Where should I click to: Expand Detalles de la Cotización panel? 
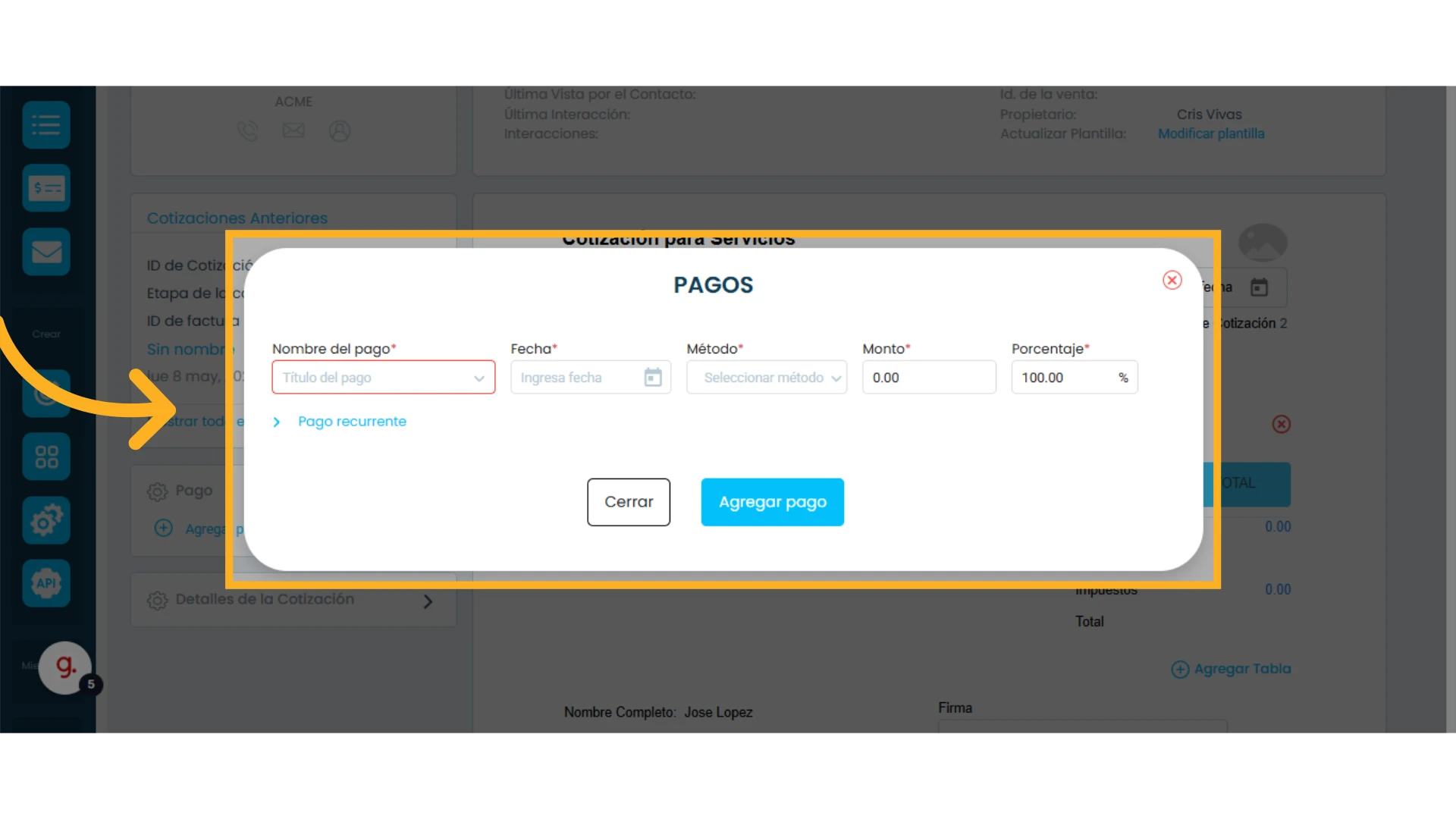pyautogui.click(x=293, y=600)
